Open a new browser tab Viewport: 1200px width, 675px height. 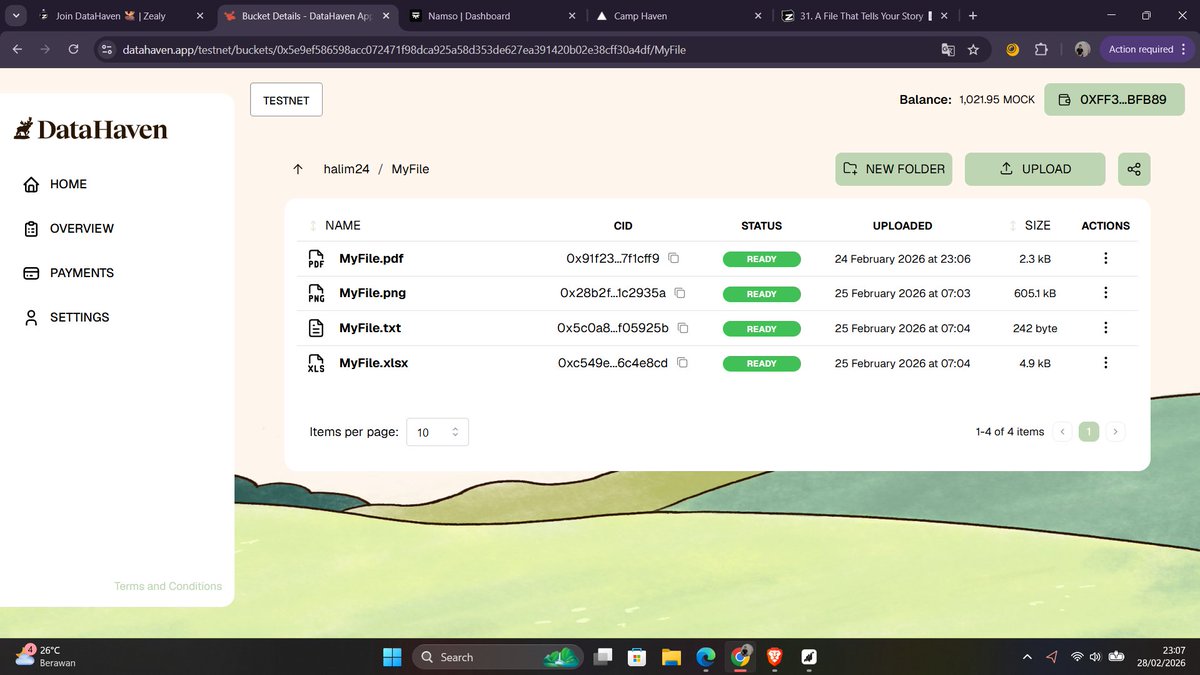pos(973,16)
